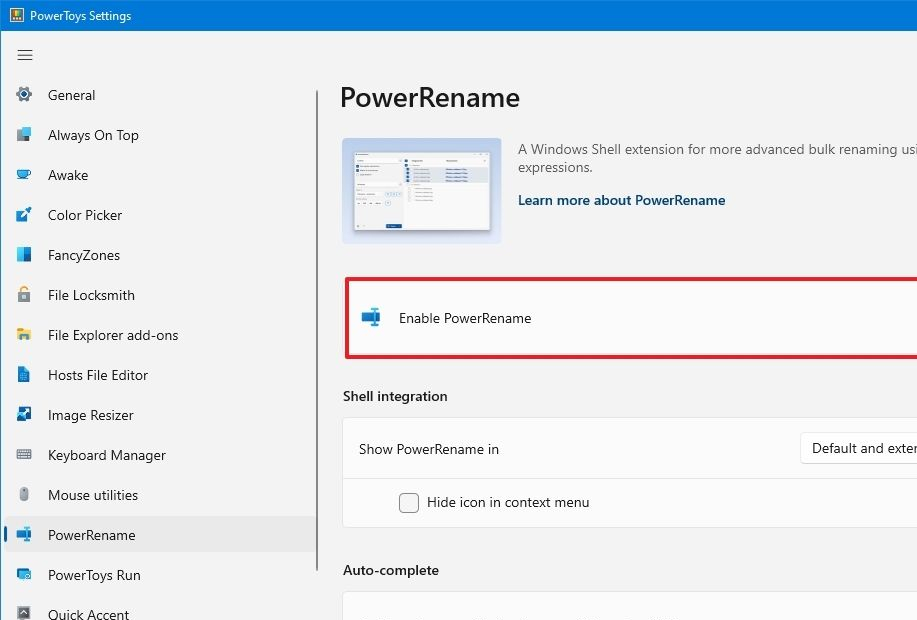This screenshot has height=620, width=917.
Task: Click the PowerToys Run icon
Action: click(24, 574)
